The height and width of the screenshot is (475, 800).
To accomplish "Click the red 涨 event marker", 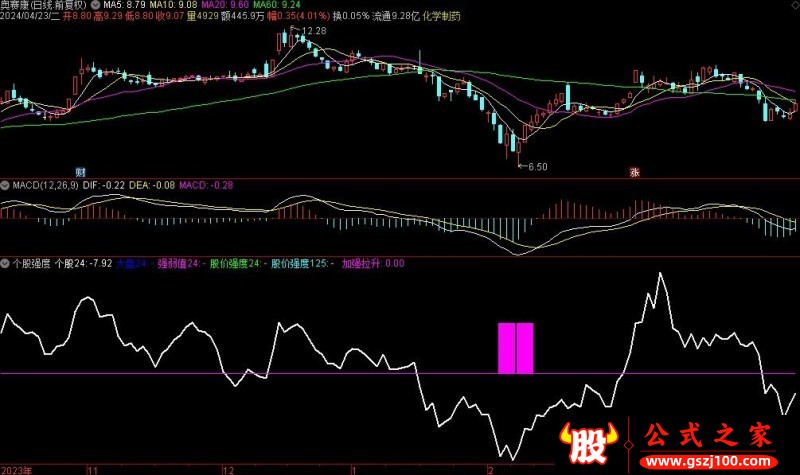I will pyautogui.click(x=634, y=171).
